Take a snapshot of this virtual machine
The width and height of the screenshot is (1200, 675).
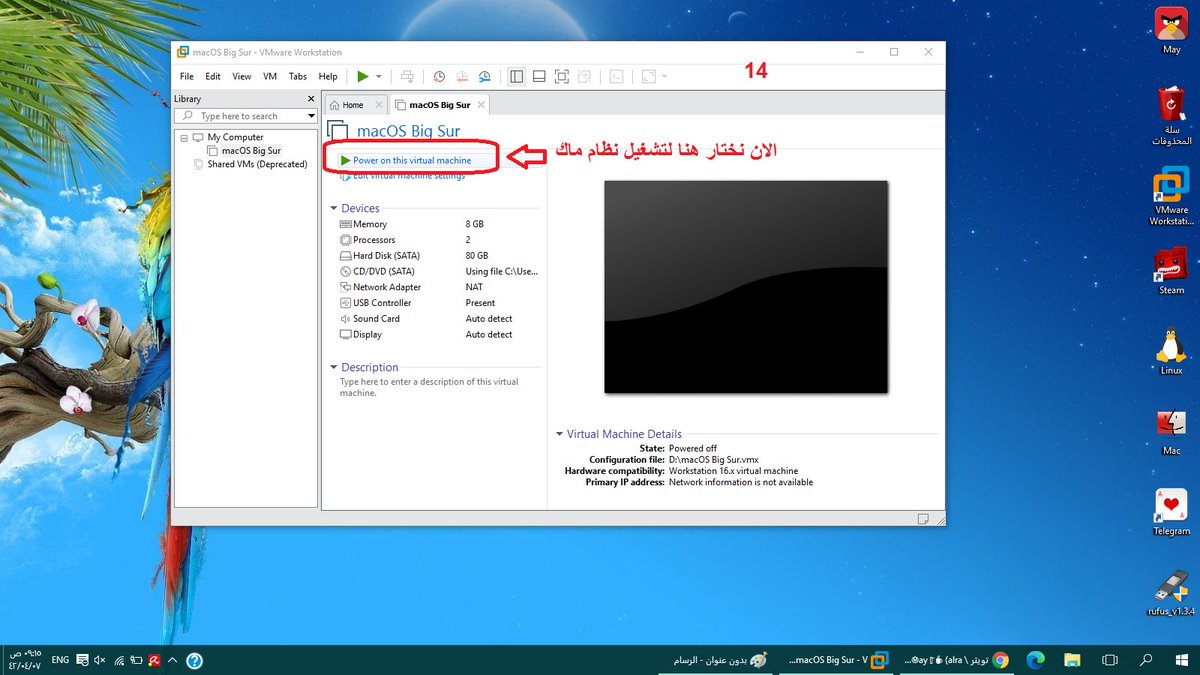[x=439, y=76]
